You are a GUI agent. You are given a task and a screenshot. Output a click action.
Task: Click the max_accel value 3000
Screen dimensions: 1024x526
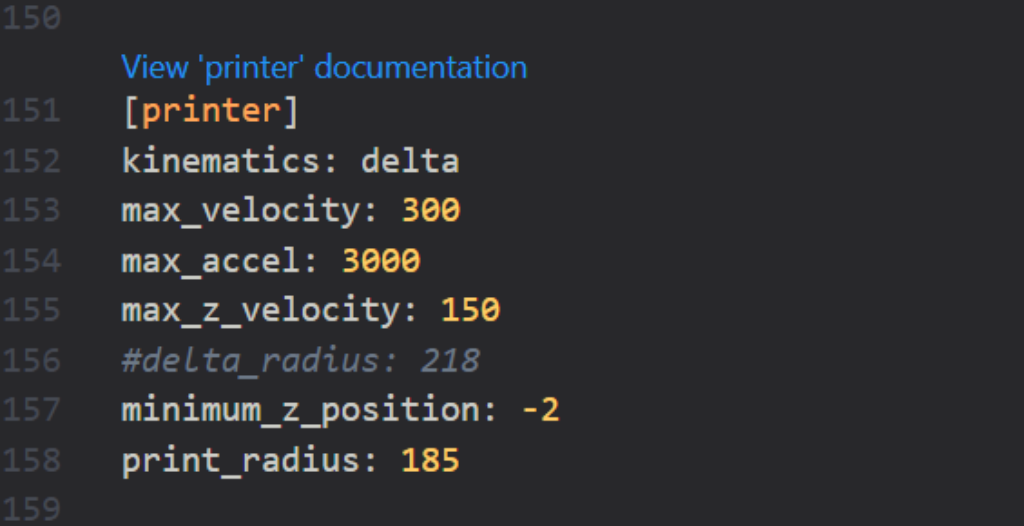coord(381,261)
